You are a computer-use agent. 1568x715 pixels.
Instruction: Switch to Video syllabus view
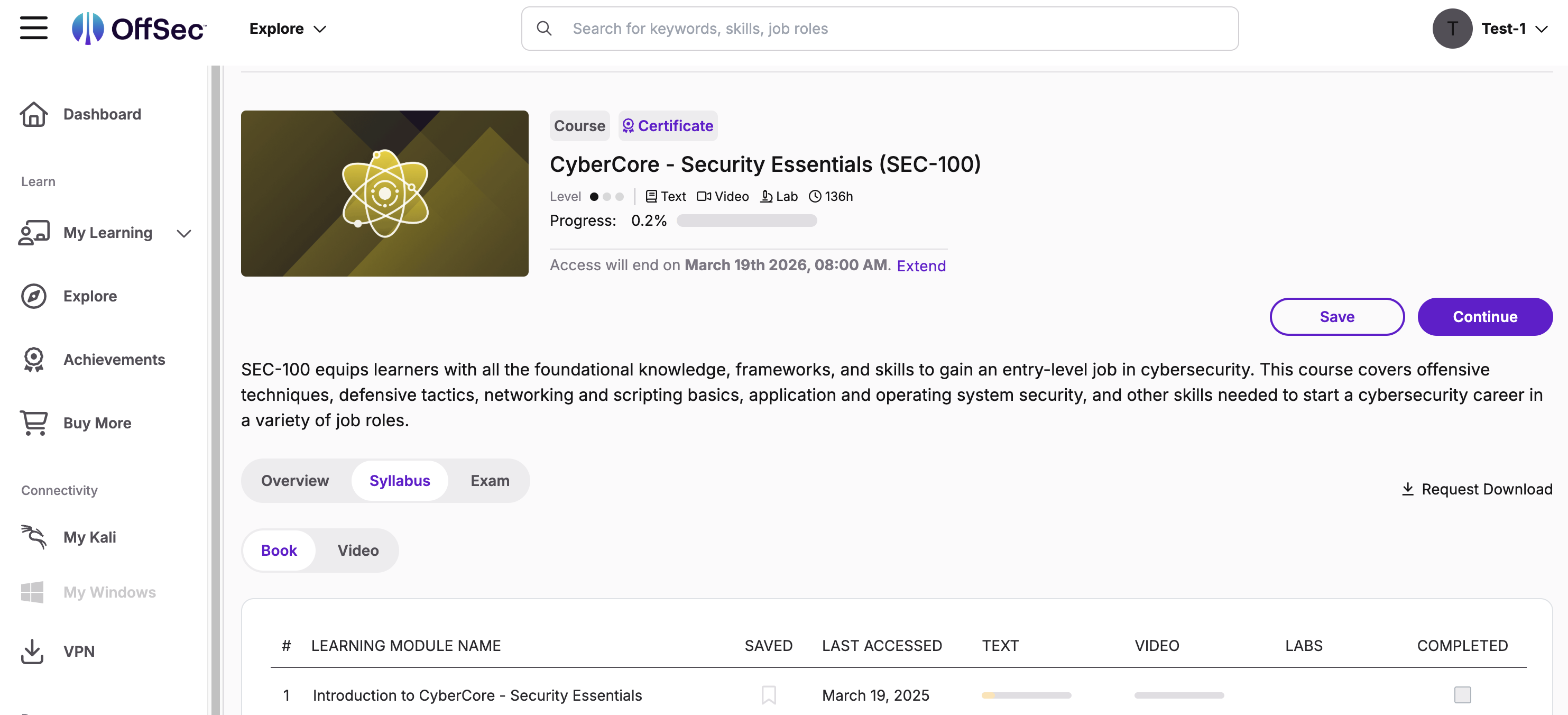[x=358, y=551]
